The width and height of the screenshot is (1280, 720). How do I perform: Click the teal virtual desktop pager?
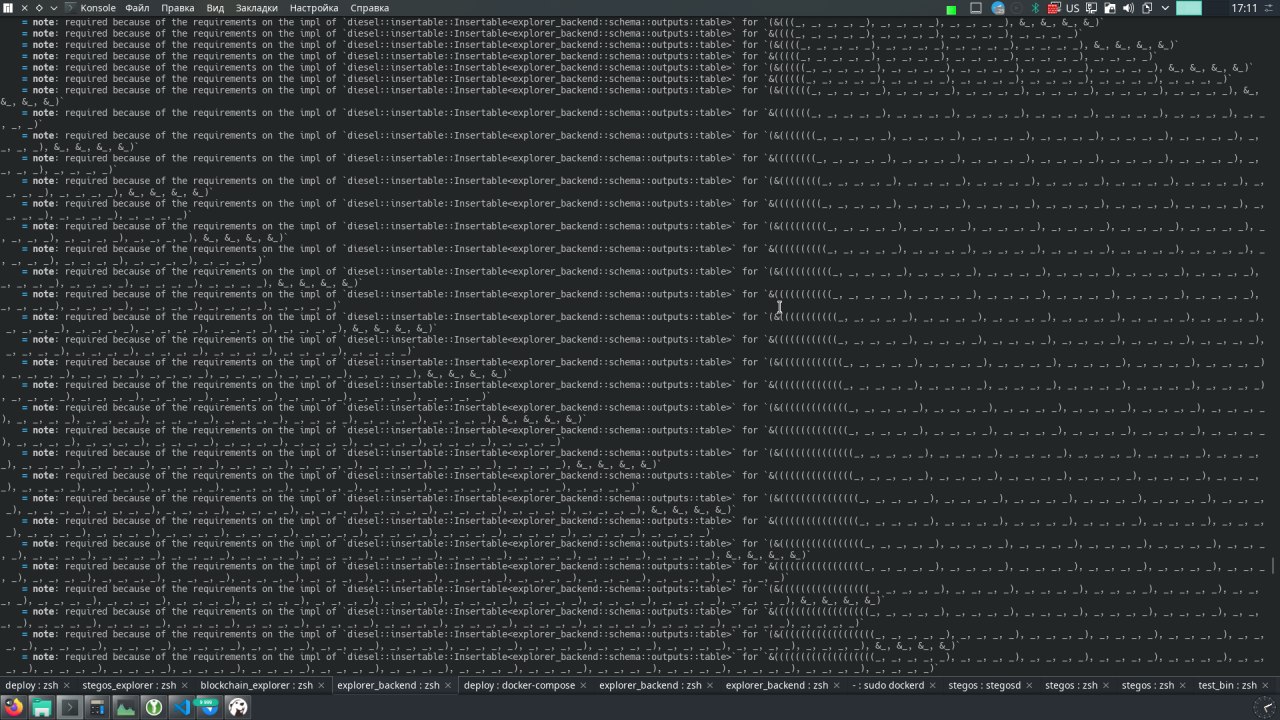[x=1189, y=8]
